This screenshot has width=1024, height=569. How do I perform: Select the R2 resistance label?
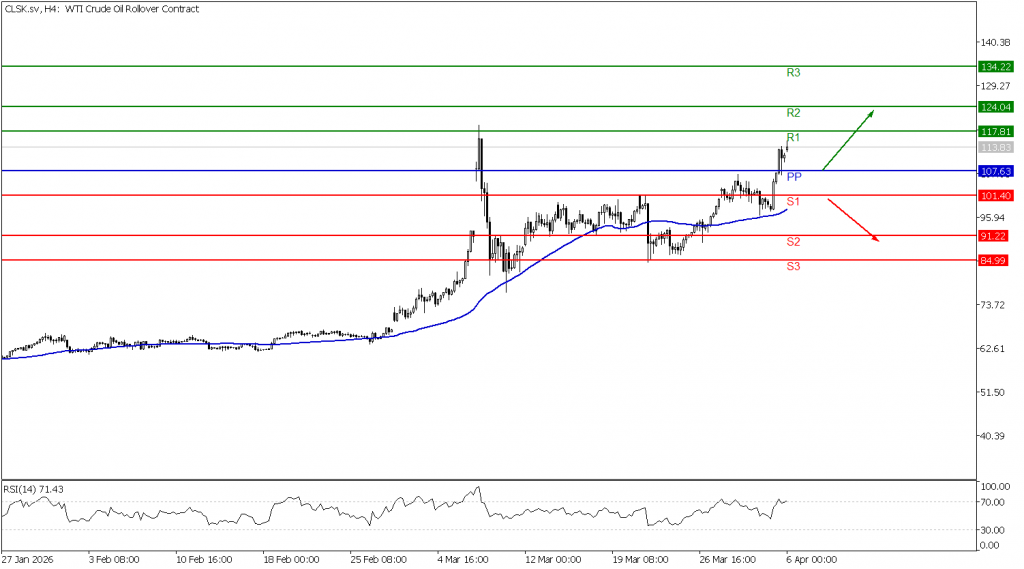793,113
